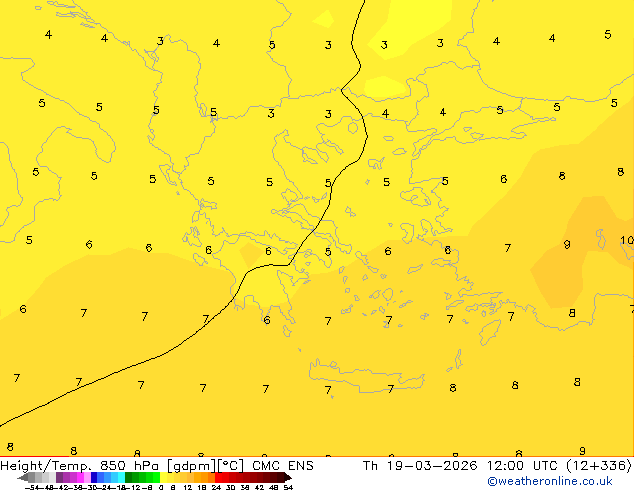Viewport: 634px width, 490px height.
Task: Click the "10" temperature value on the map
Action: [627, 241]
